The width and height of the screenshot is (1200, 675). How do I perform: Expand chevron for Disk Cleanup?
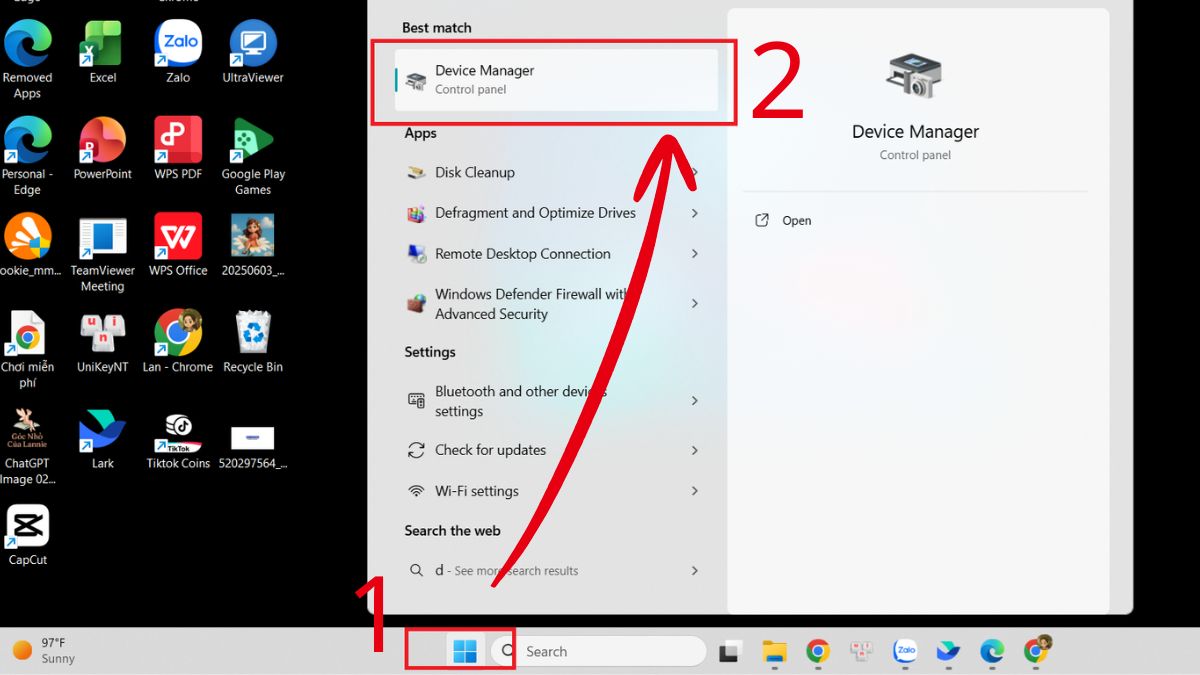coord(695,172)
